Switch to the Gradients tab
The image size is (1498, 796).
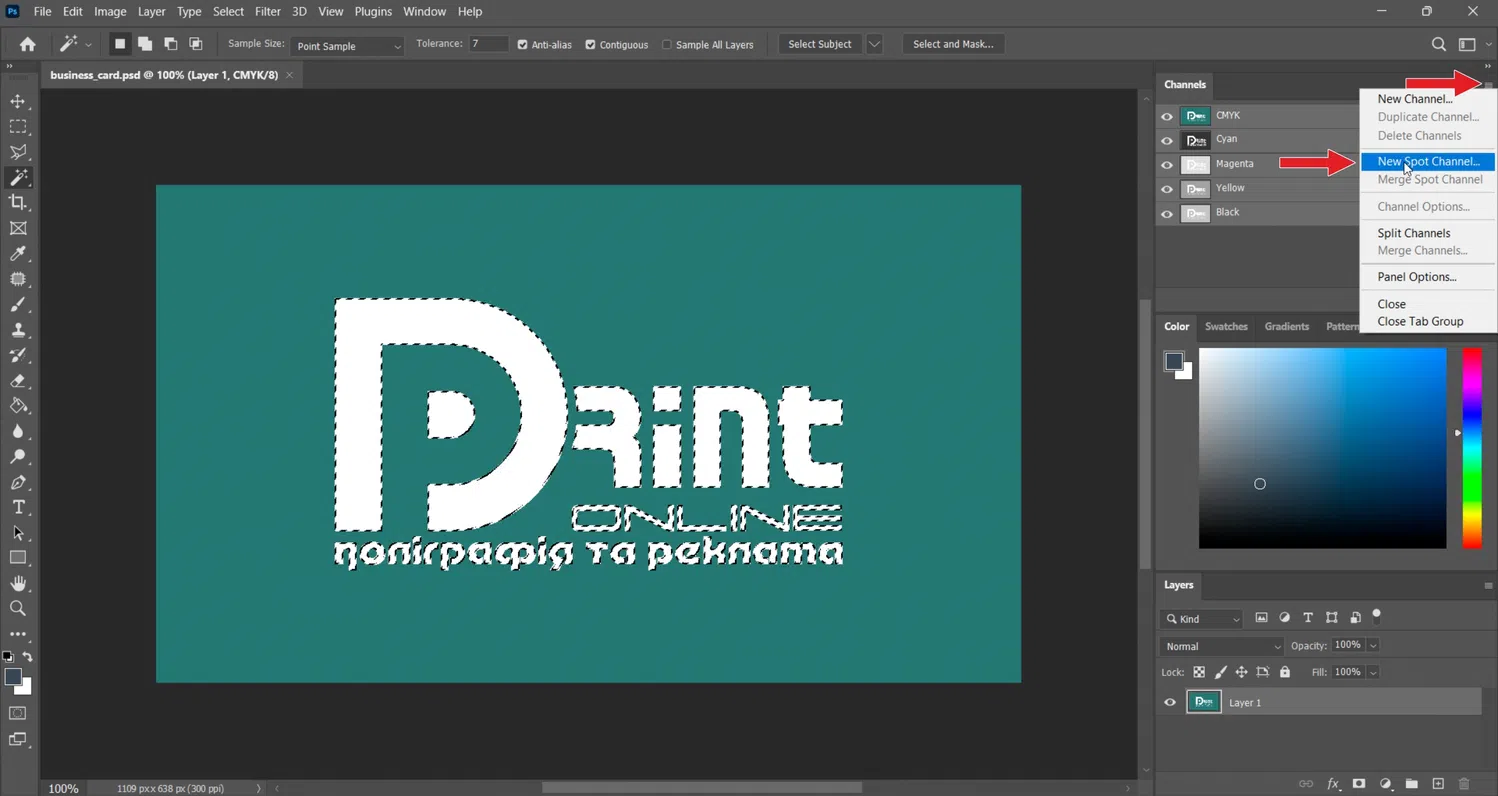click(1286, 327)
